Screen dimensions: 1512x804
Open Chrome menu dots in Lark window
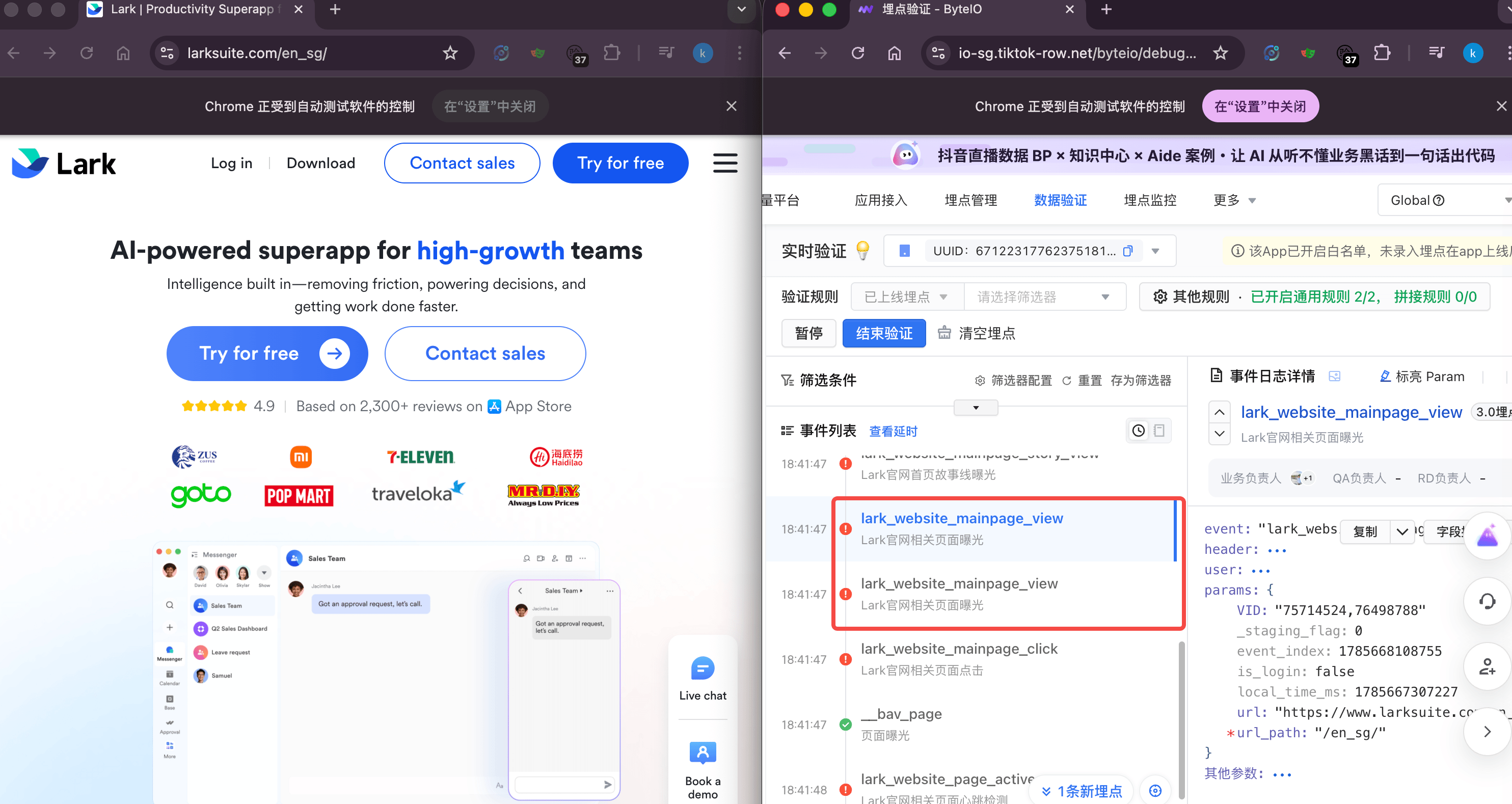739,53
